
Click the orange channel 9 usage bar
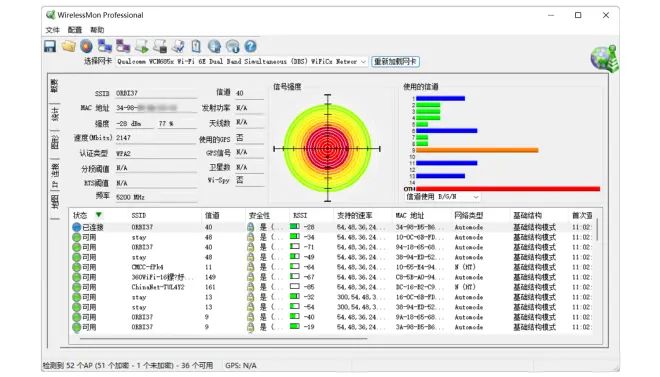point(477,150)
